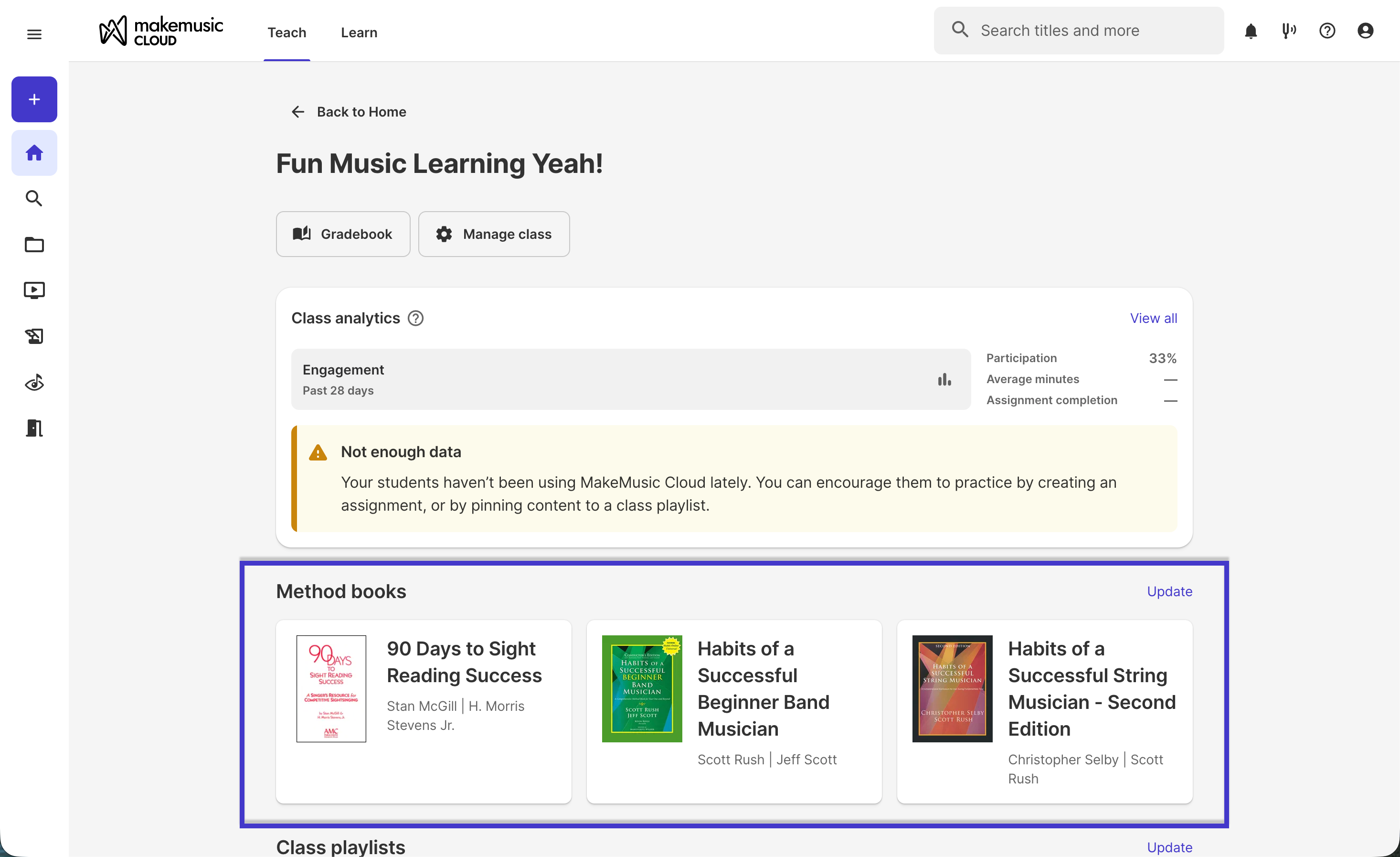Select the Engagement Past 28 days card
The image size is (1400, 857).
[x=631, y=380]
